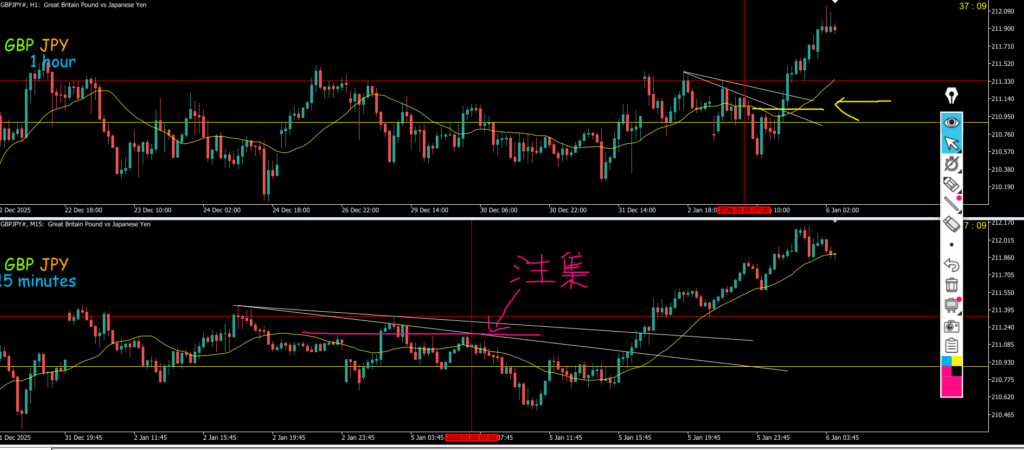1024x450 pixels.
Task: Click '24 Dec 02:00' on the H1 time axis
Action: 222,210
